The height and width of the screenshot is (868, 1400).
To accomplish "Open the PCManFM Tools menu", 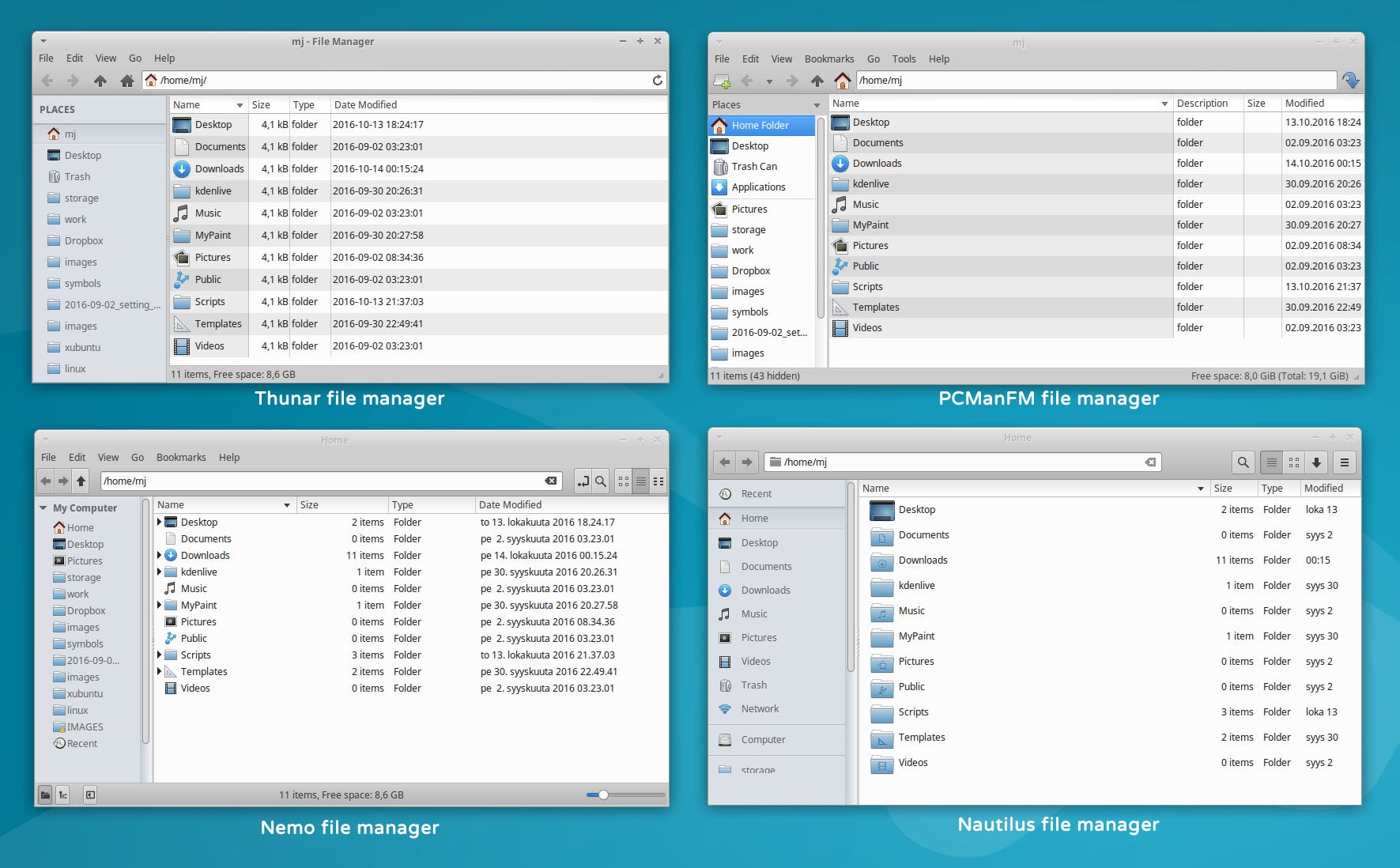I will (904, 58).
